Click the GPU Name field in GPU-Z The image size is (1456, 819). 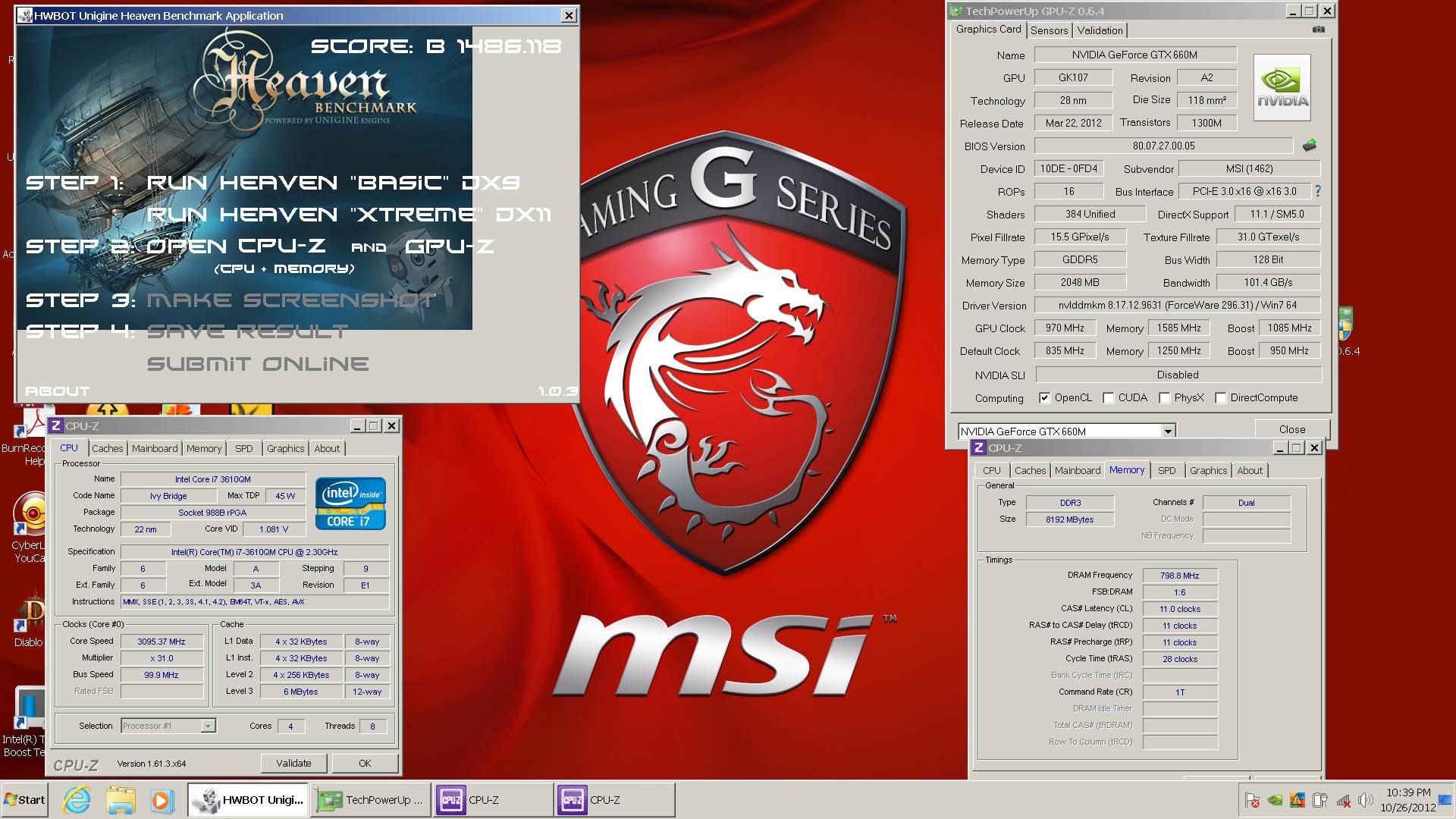(1135, 55)
